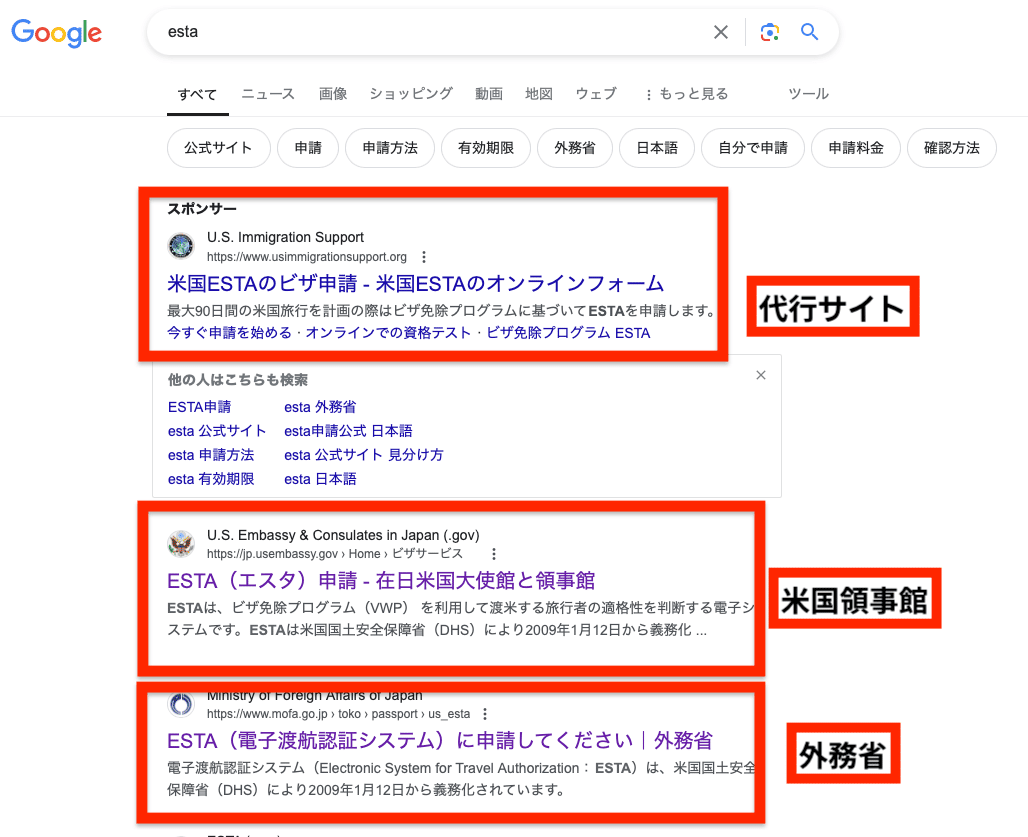This screenshot has height=837, width=1028.
Task: Open the 米国ESTAのビザ申請 sponsored link
Action: (416, 284)
